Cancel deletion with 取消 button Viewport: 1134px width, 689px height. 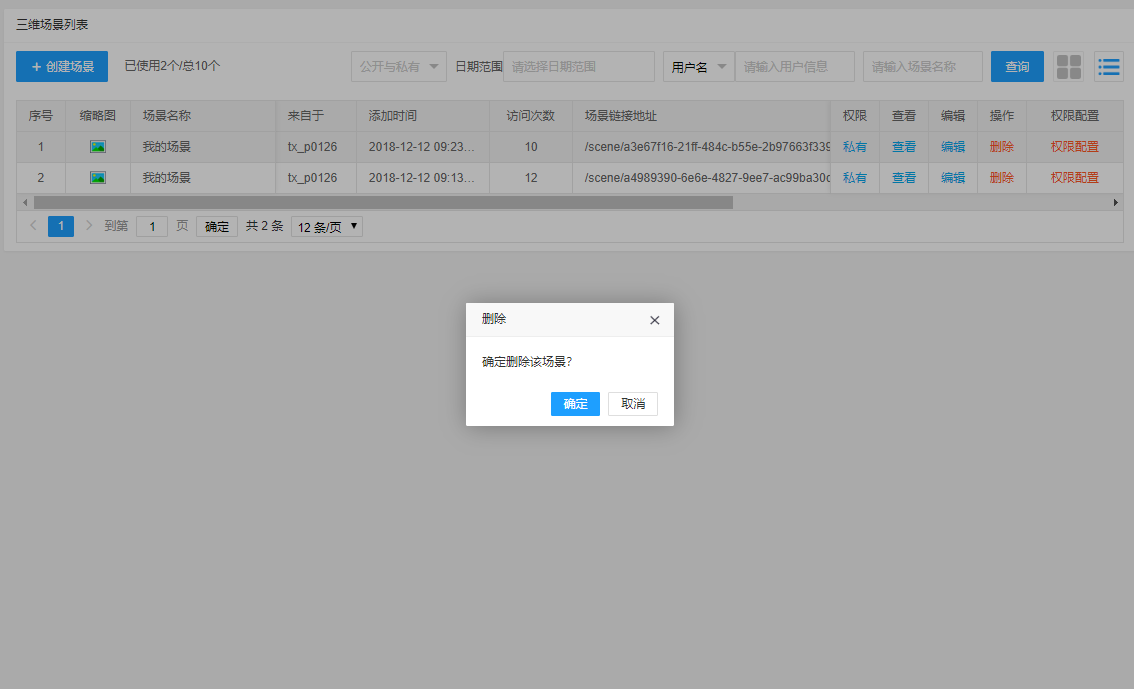tap(633, 404)
